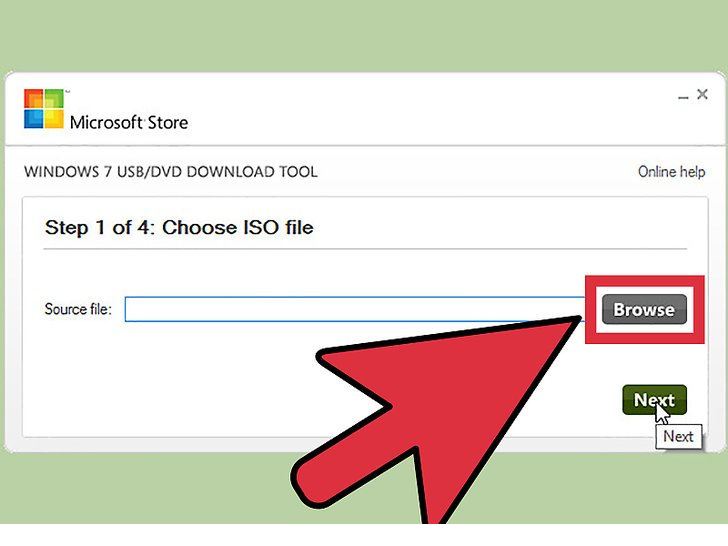Open the Online help link

tap(671, 172)
